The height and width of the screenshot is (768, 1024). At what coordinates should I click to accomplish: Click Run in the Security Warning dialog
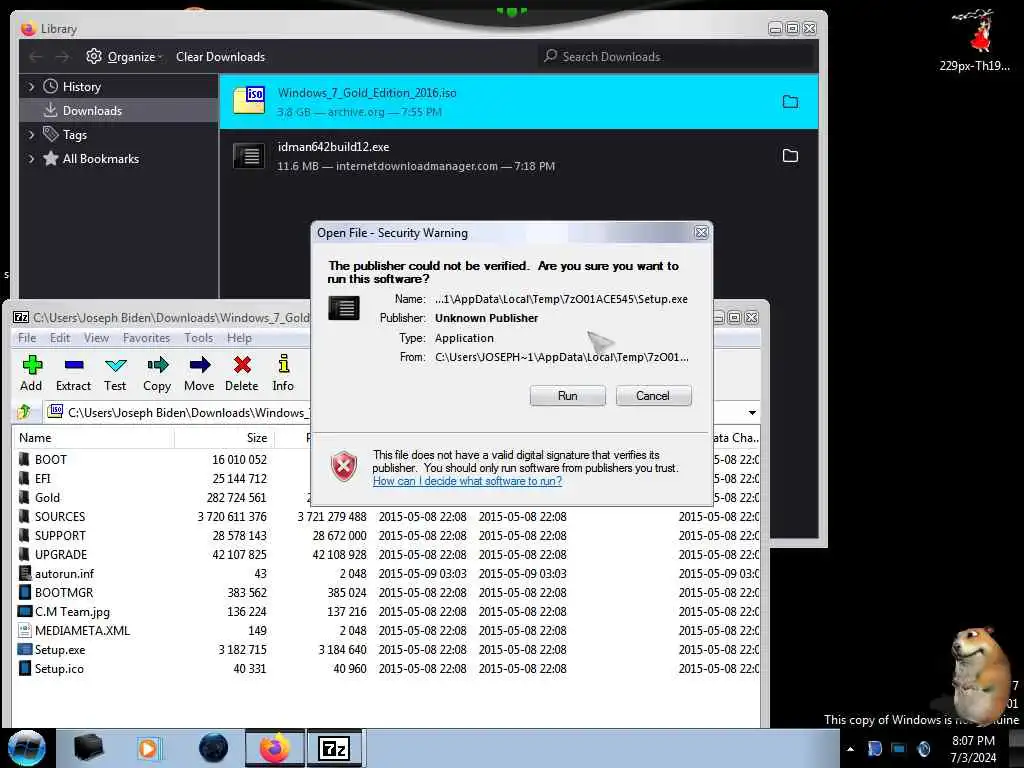pyautogui.click(x=568, y=396)
